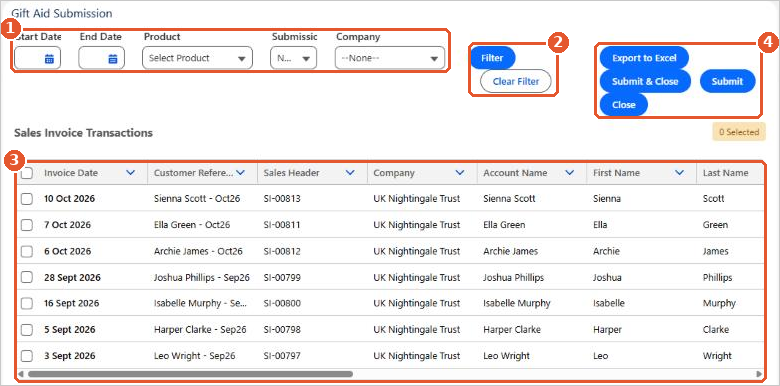The image size is (780, 386).
Task: Select the 3 Sept 2026 row checkbox
Action: 27,356
